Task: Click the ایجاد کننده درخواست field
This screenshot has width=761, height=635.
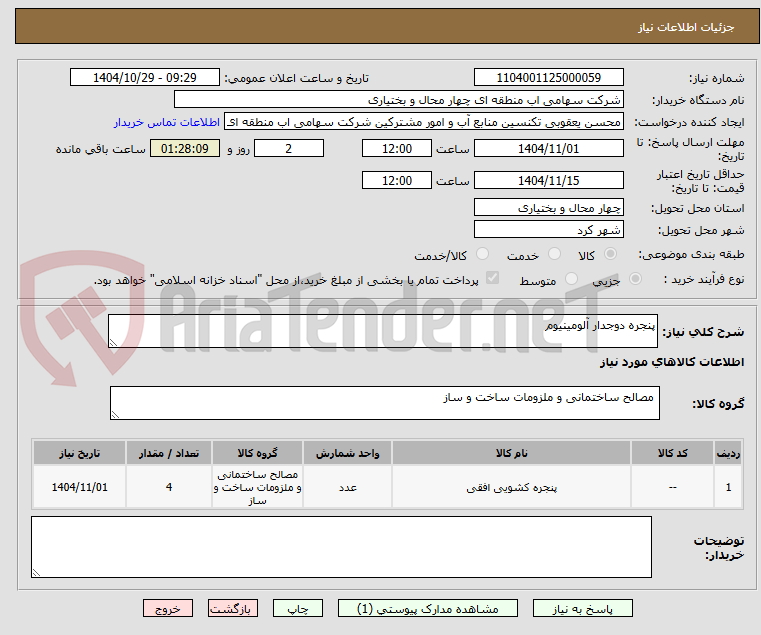Action: point(424,122)
